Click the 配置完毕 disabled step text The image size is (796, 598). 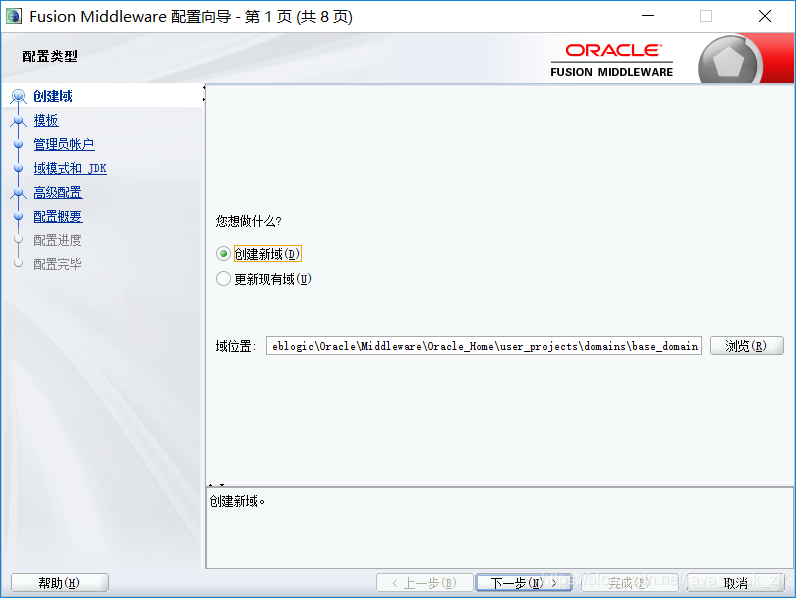pos(57,264)
